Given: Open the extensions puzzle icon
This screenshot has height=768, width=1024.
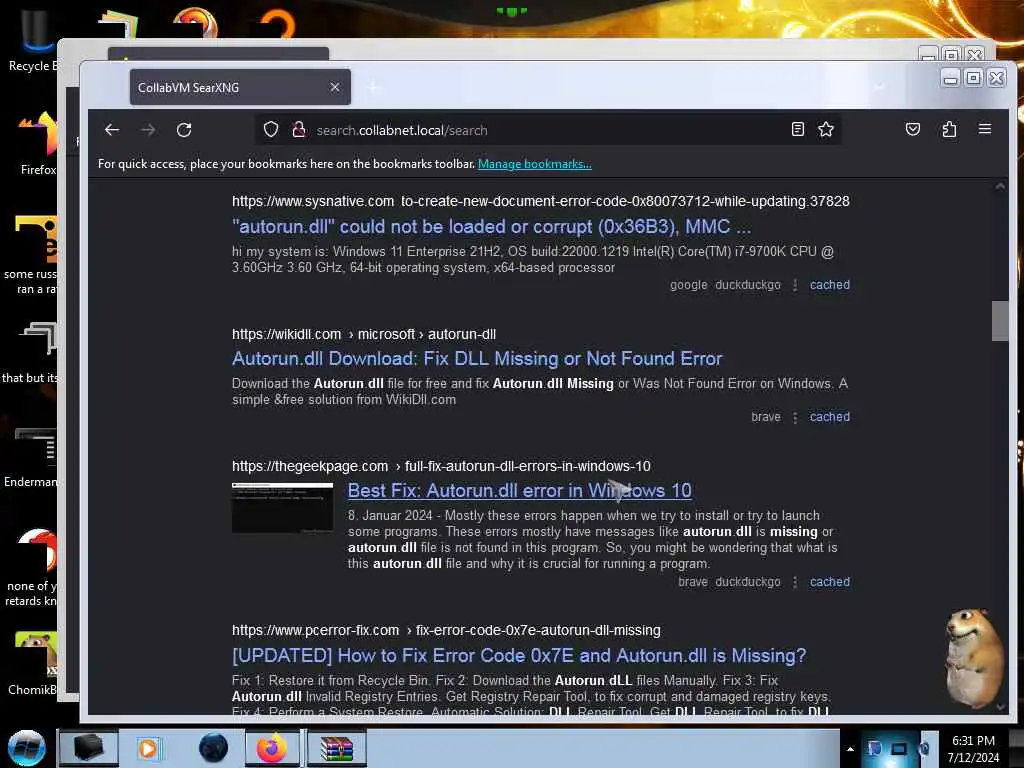Looking at the screenshot, I should point(949,129).
